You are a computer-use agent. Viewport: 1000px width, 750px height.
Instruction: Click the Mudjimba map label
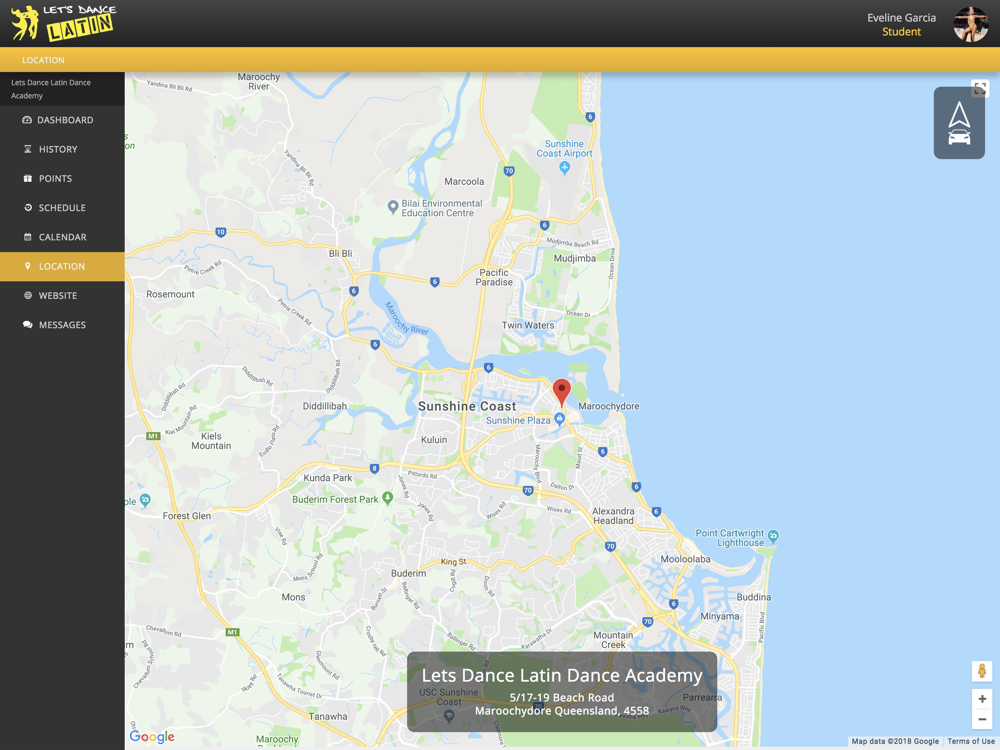coord(575,258)
